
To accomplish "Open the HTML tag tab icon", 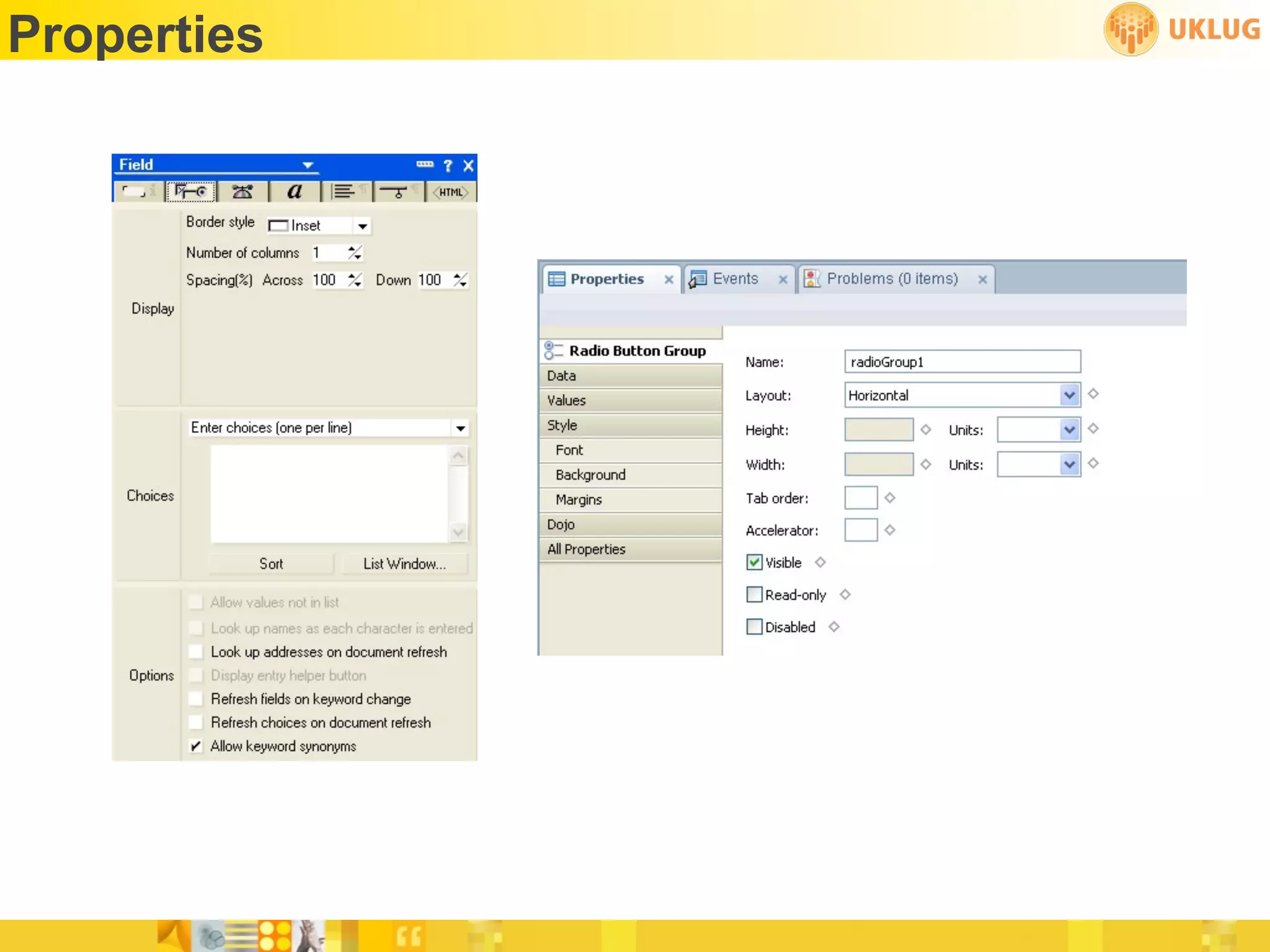I will 450,192.
